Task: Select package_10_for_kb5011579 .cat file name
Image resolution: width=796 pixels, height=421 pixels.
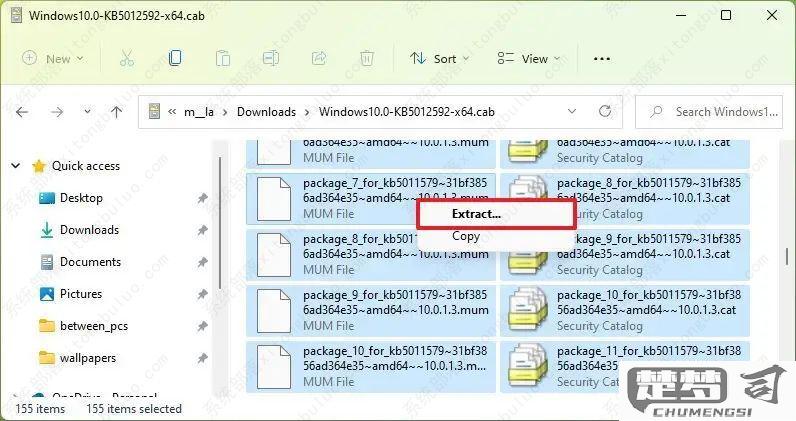Action: (x=649, y=302)
